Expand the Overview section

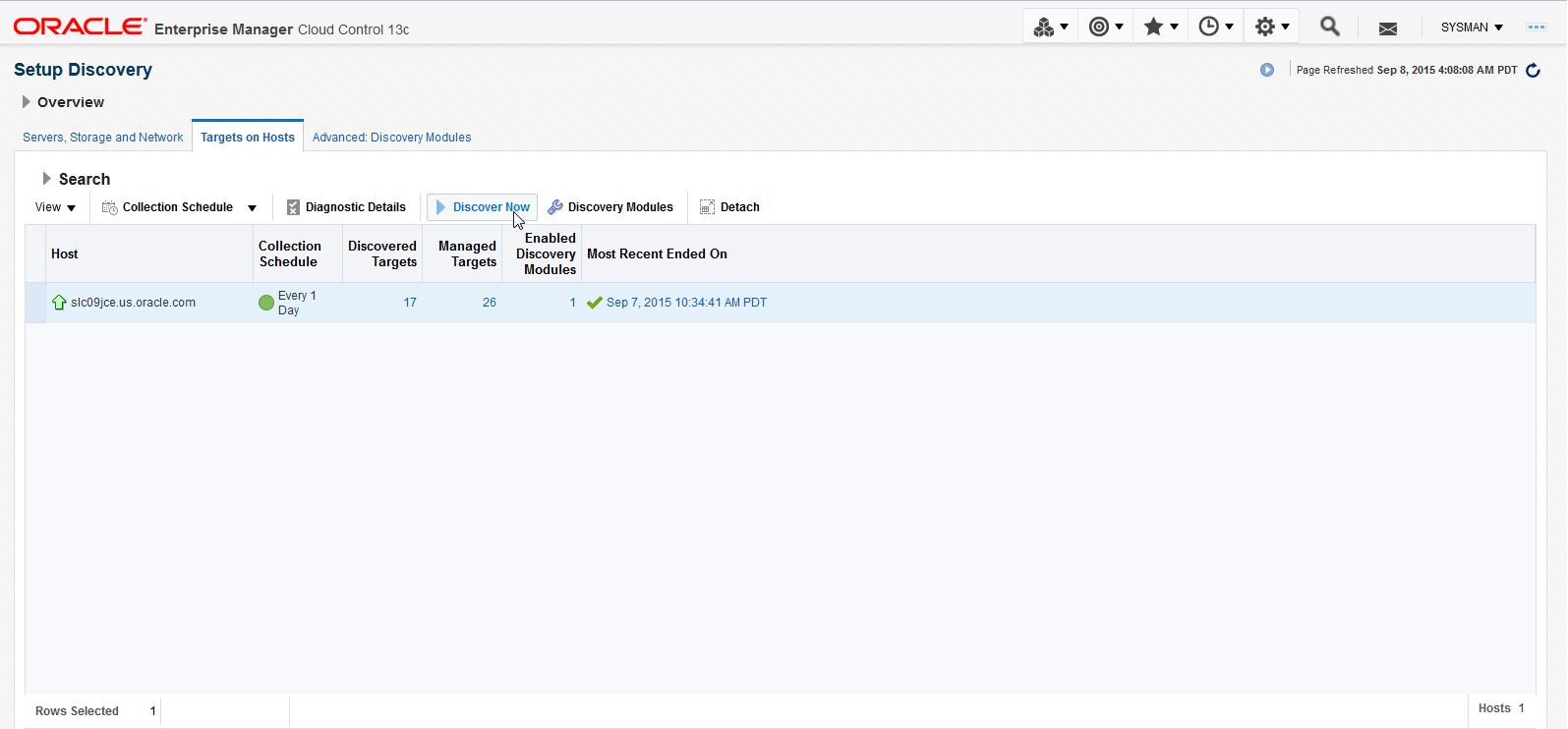coord(27,102)
